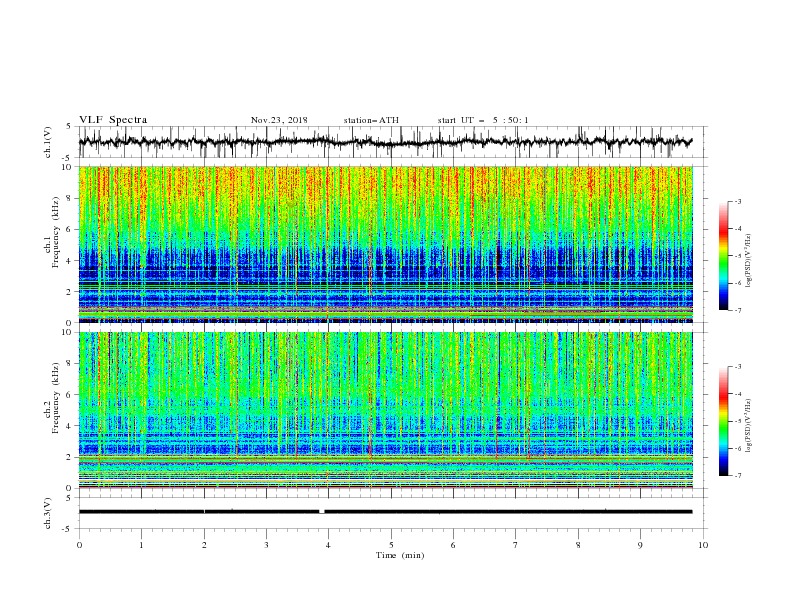
Task: Click the "-7" label on lower color bar
Action: [x=738, y=476]
